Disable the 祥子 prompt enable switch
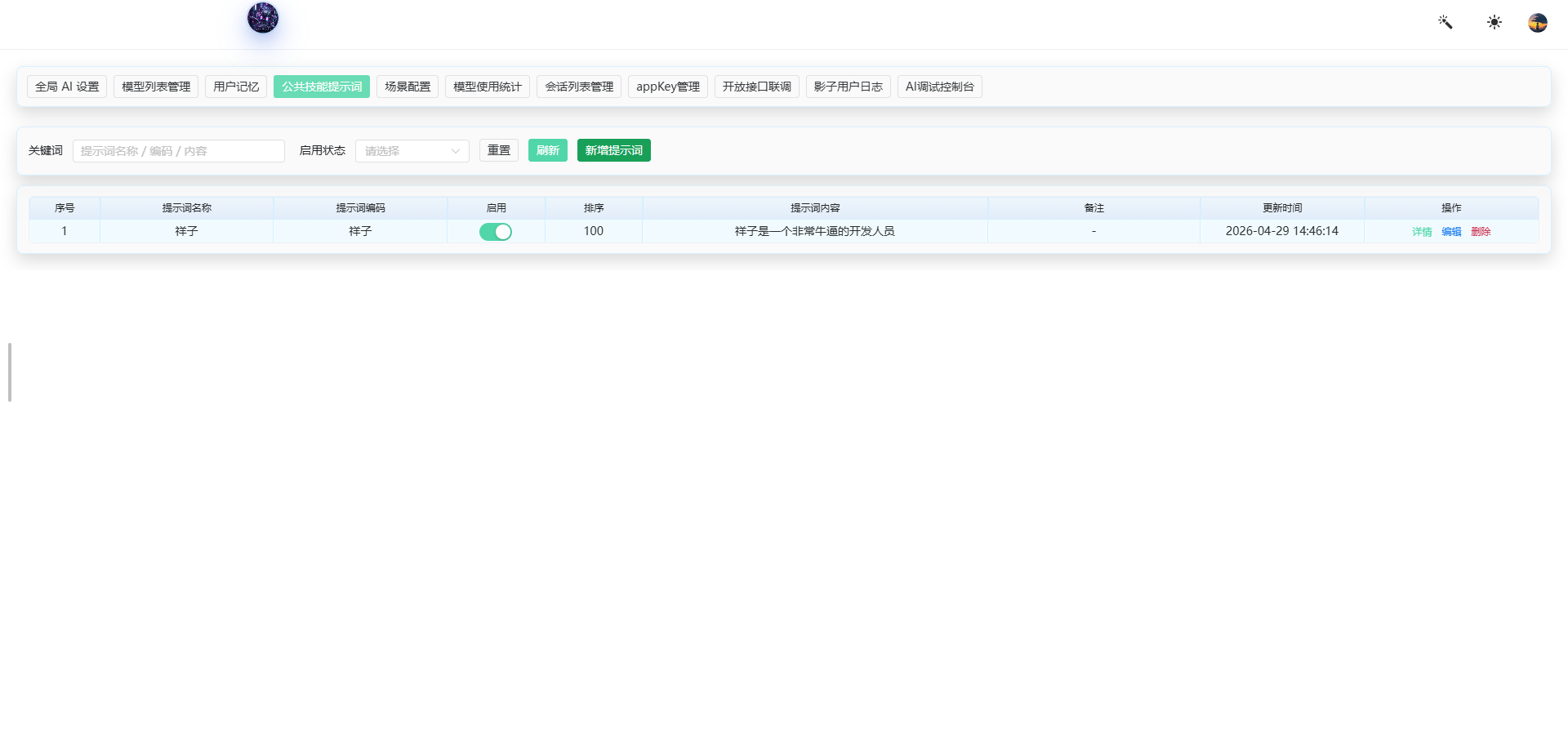The width and height of the screenshot is (1568, 743). click(x=496, y=232)
